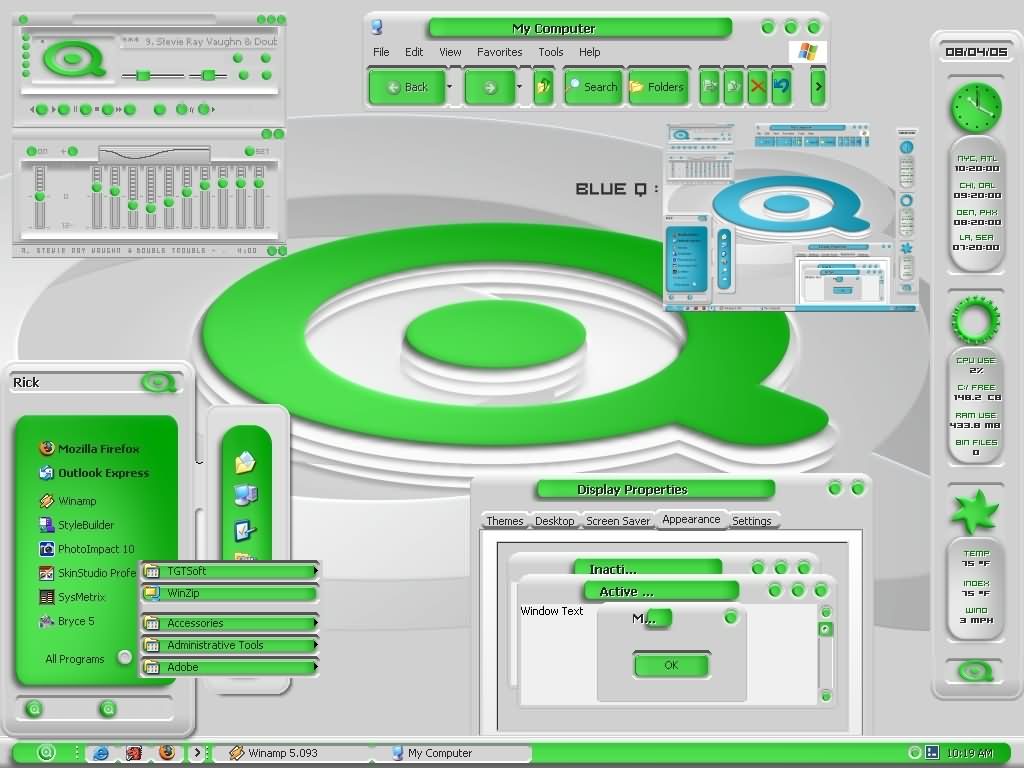This screenshot has height=768, width=1024.
Task: Click Internet Explorer icon in taskbar quick launch
Action: 101,753
